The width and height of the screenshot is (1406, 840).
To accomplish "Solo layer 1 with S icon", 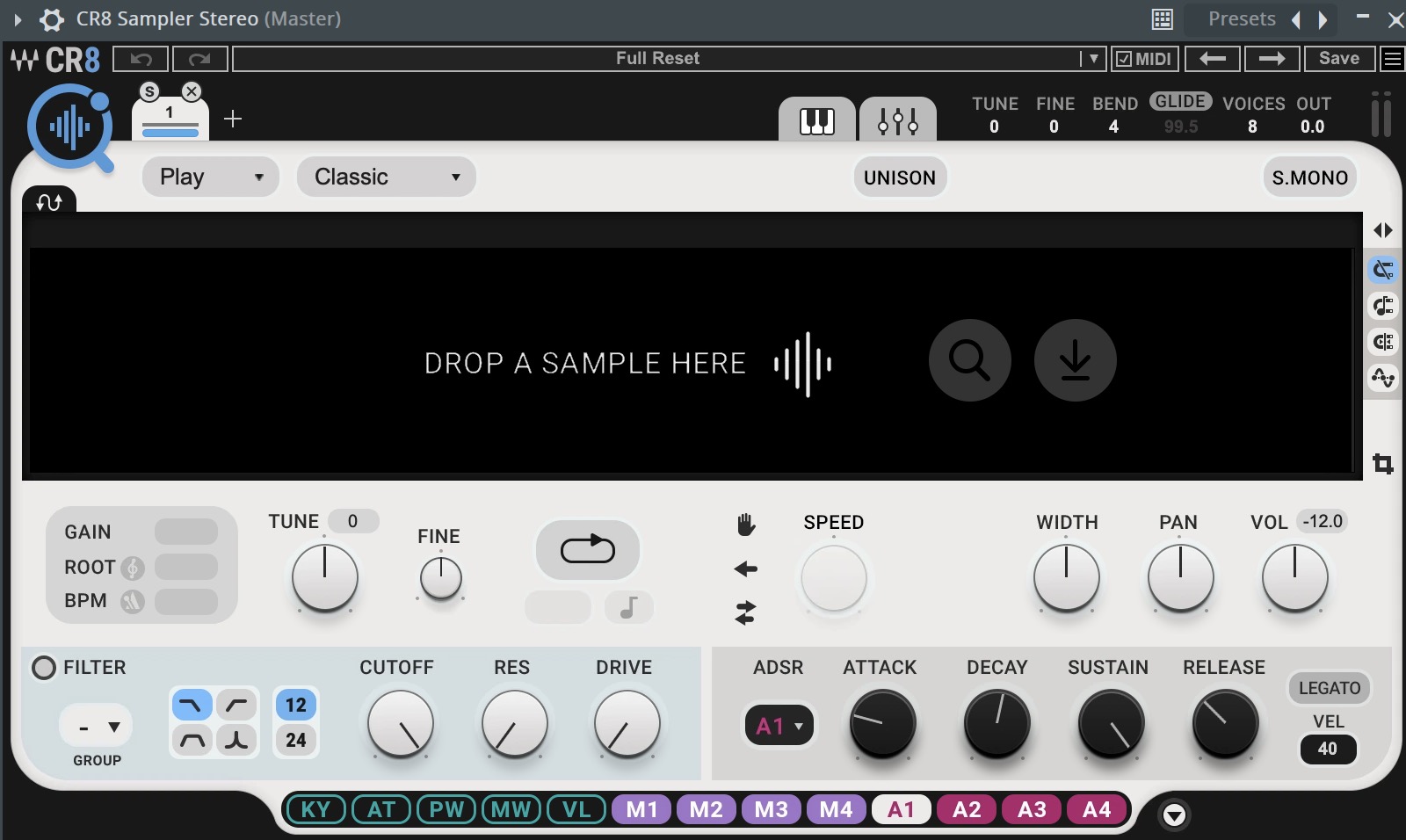I will pyautogui.click(x=150, y=91).
